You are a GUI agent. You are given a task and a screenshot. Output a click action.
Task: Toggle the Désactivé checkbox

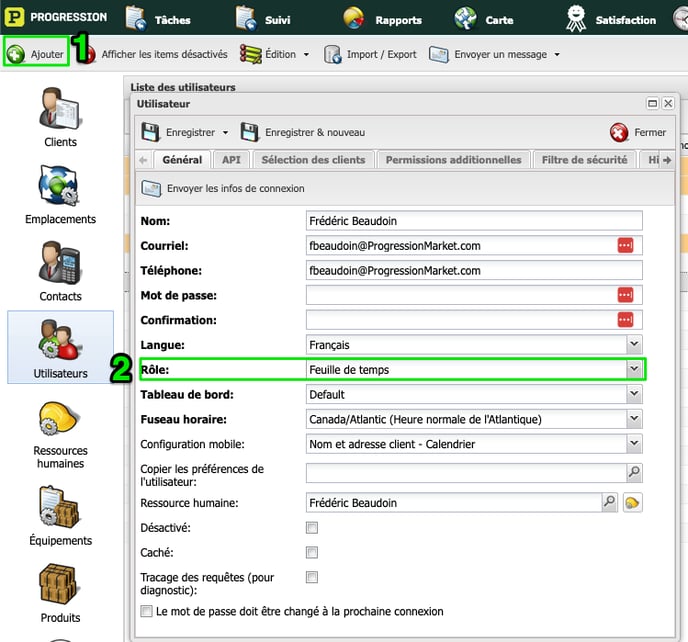(x=312, y=527)
